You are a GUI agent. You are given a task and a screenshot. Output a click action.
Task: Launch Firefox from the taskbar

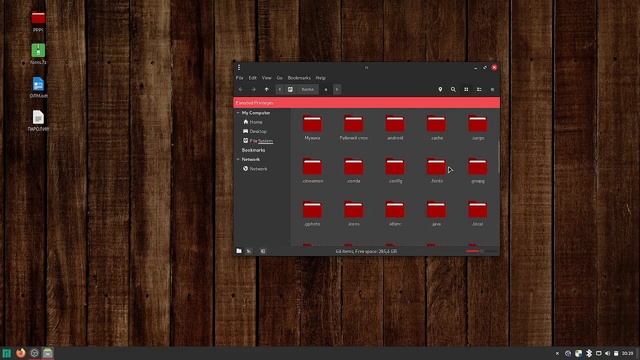point(21,353)
